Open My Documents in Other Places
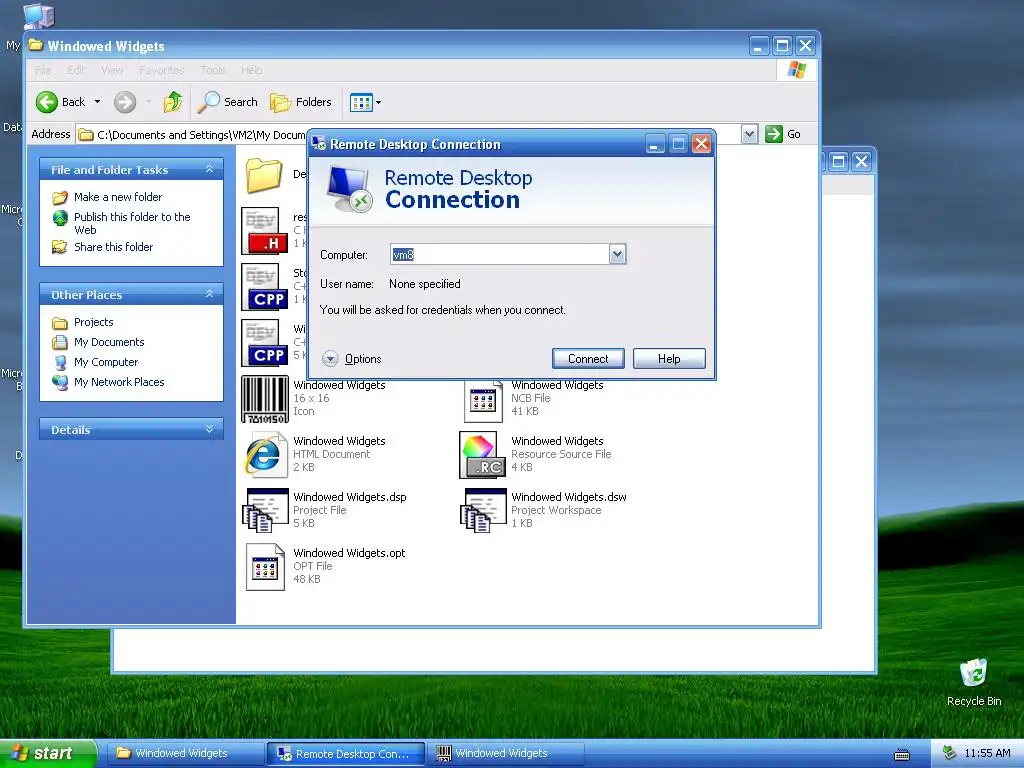 [x=109, y=342]
